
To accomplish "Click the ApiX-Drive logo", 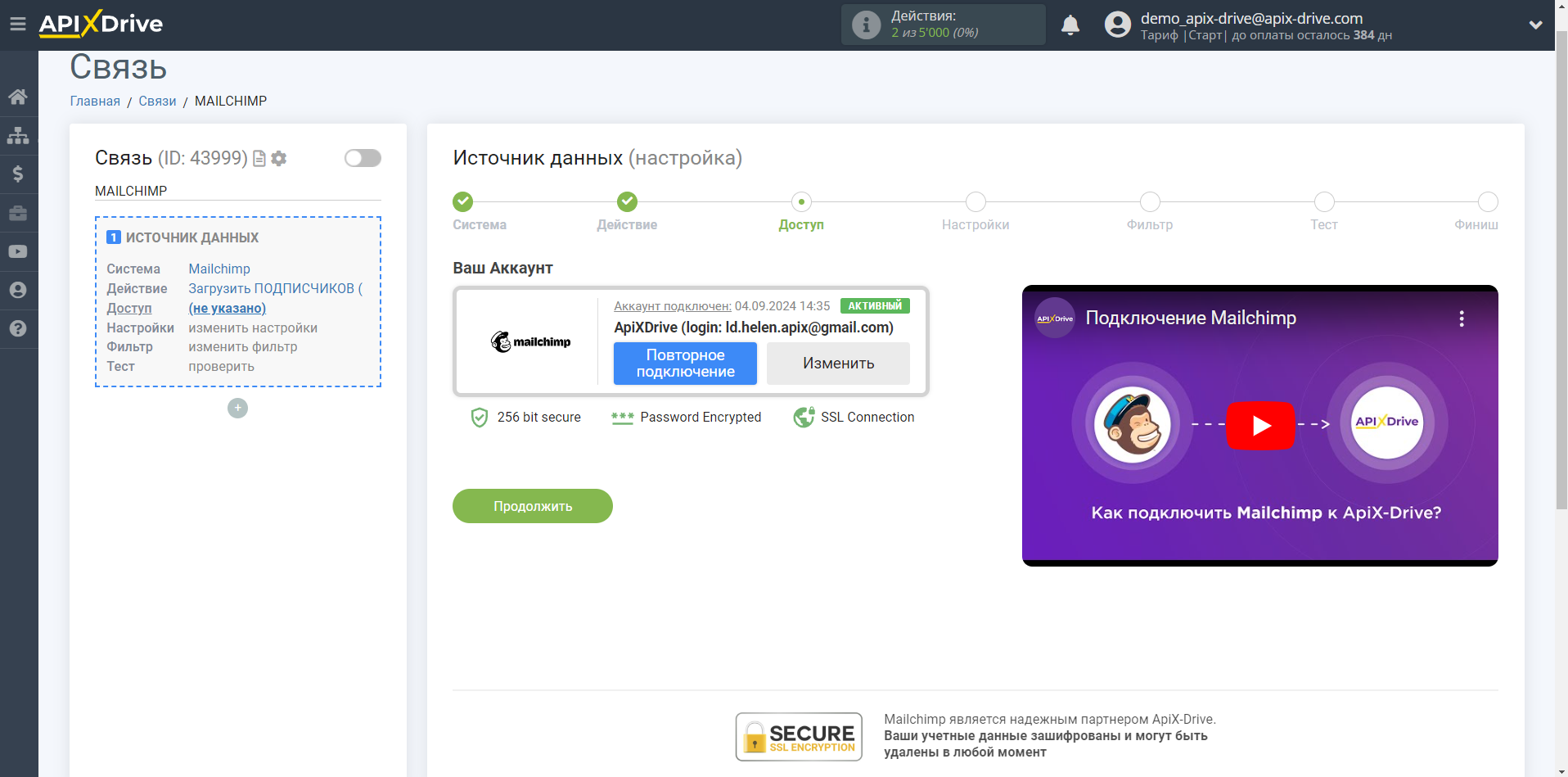I will pos(101,24).
